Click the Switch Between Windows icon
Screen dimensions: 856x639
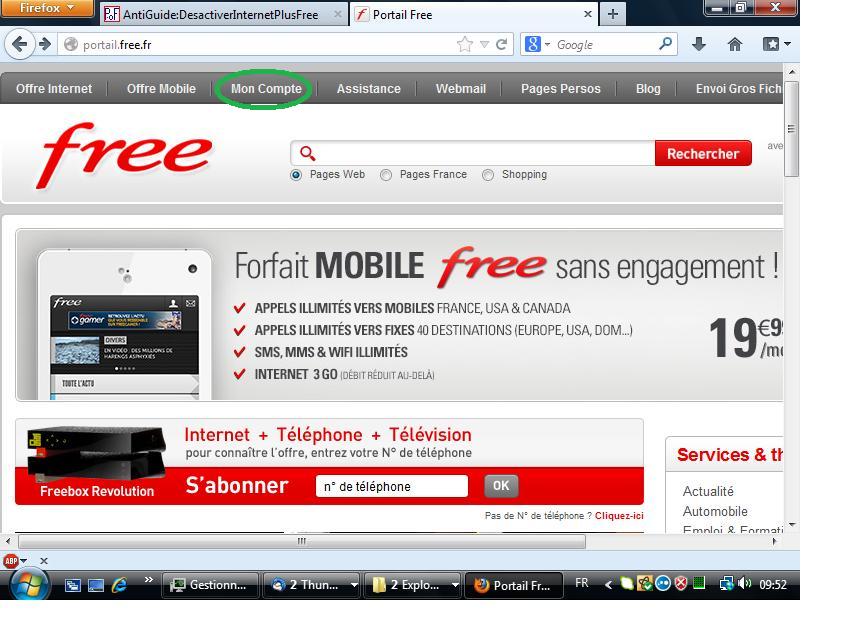point(73,586)
